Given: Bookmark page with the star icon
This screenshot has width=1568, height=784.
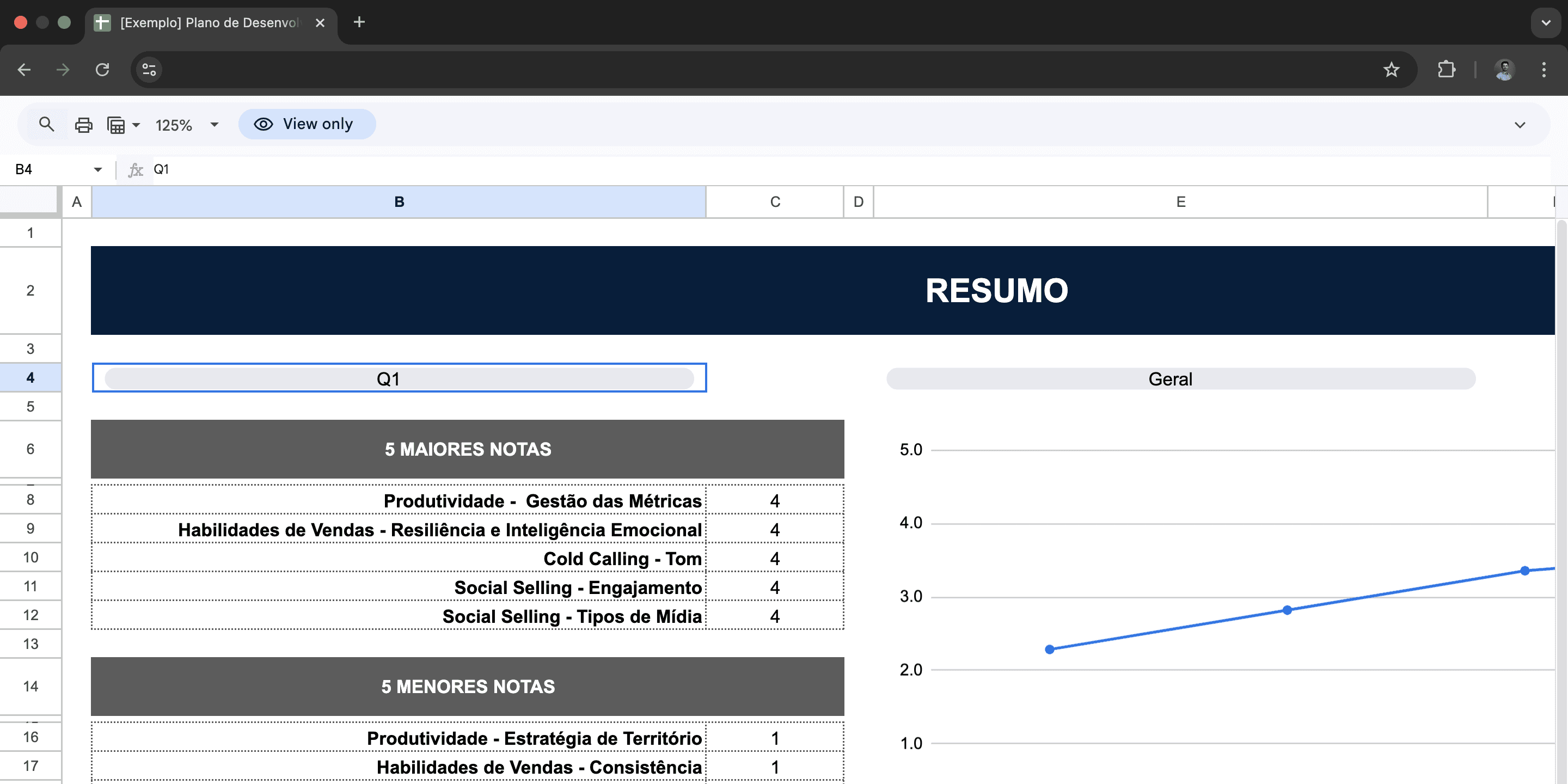Looking at the screenshot, I should [1391, 69].
